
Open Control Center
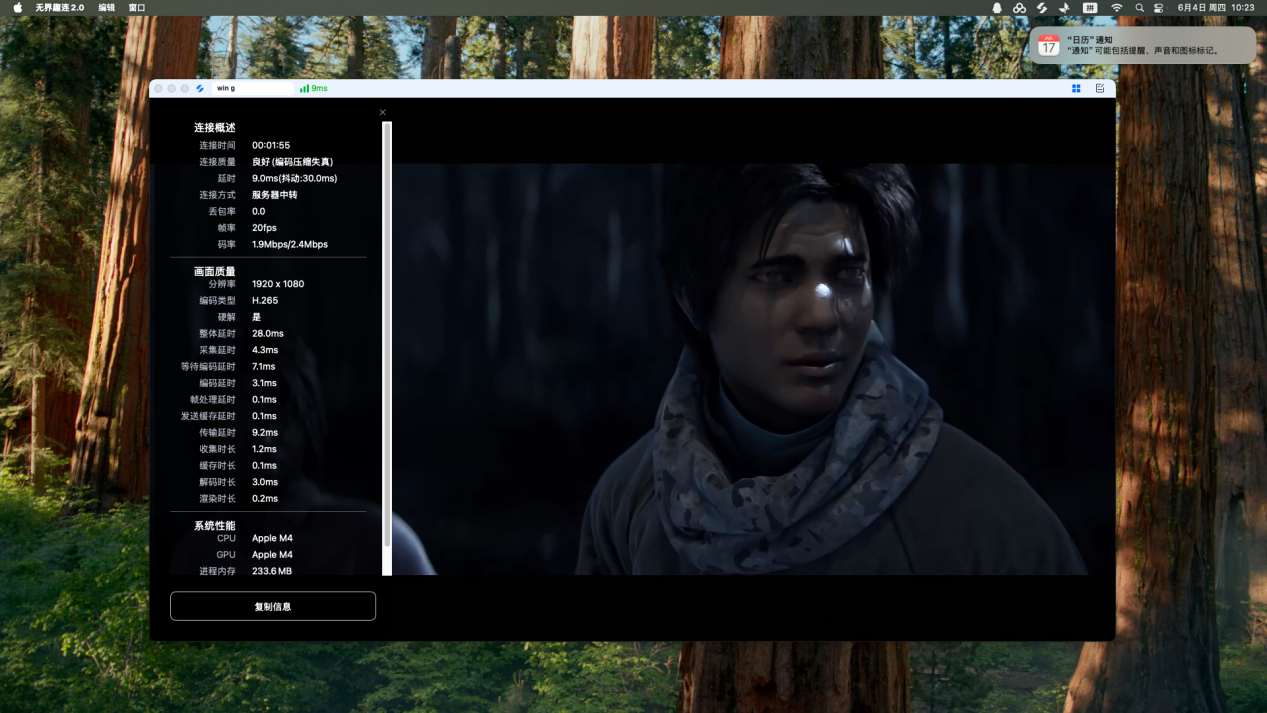point(1159,7)
